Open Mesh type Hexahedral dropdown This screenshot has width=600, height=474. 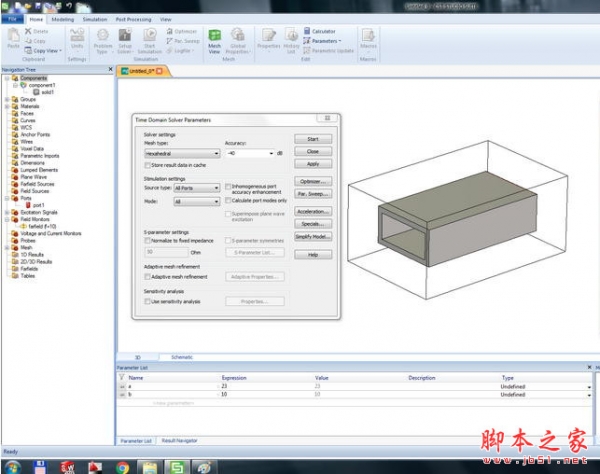point(182,153)
